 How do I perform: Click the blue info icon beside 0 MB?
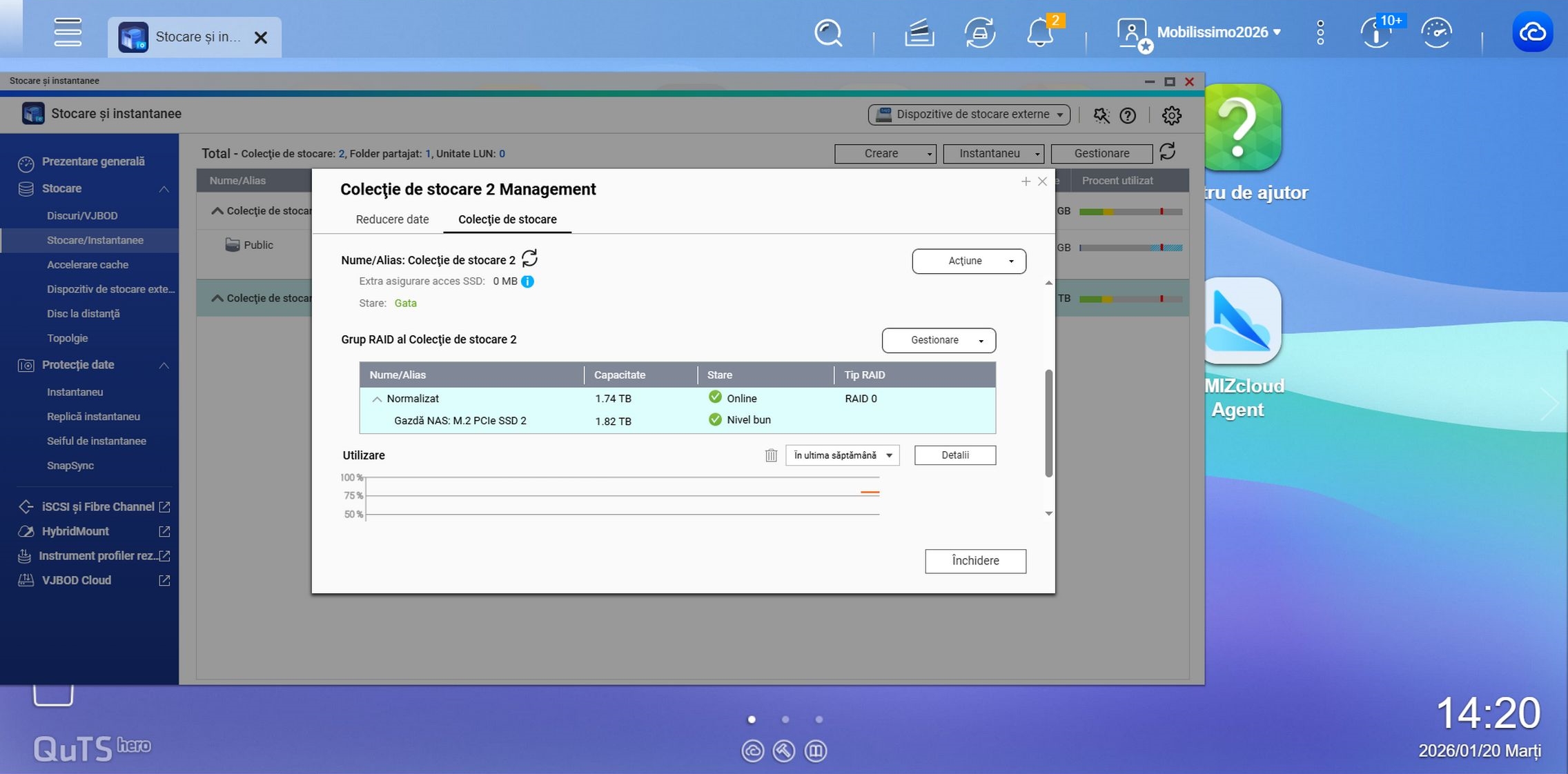click(527, 281)
